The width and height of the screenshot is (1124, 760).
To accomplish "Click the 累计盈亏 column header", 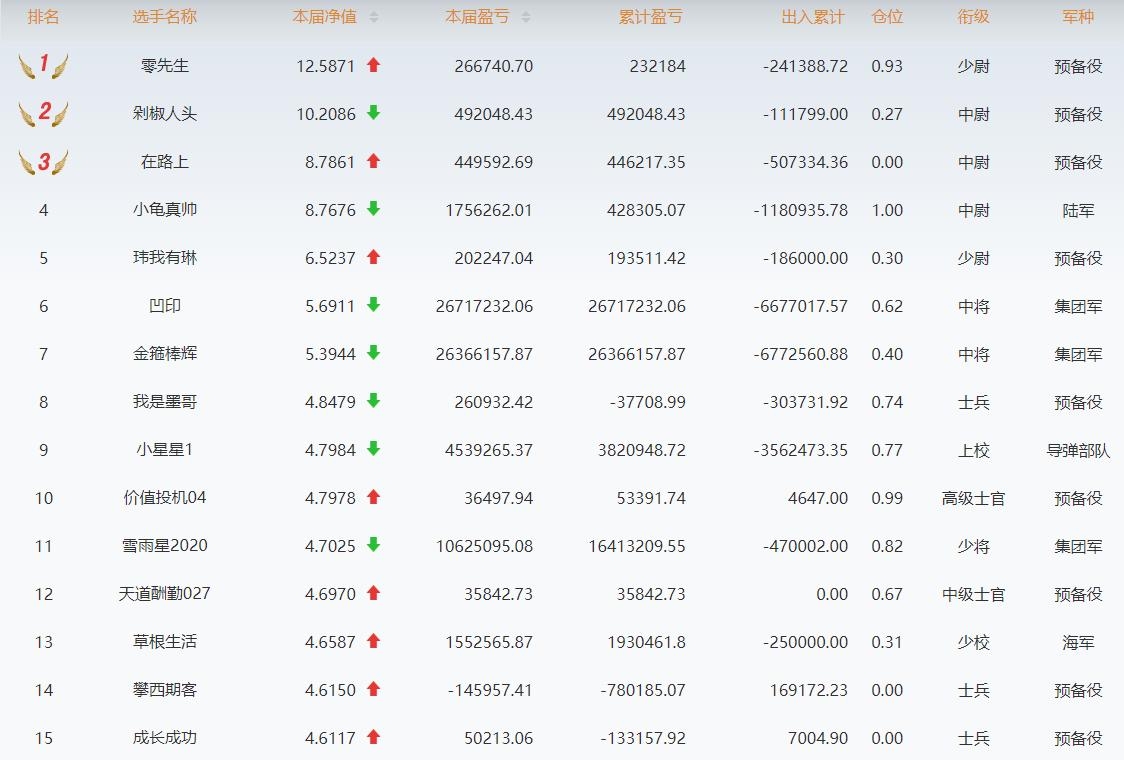I will [652, 17].
